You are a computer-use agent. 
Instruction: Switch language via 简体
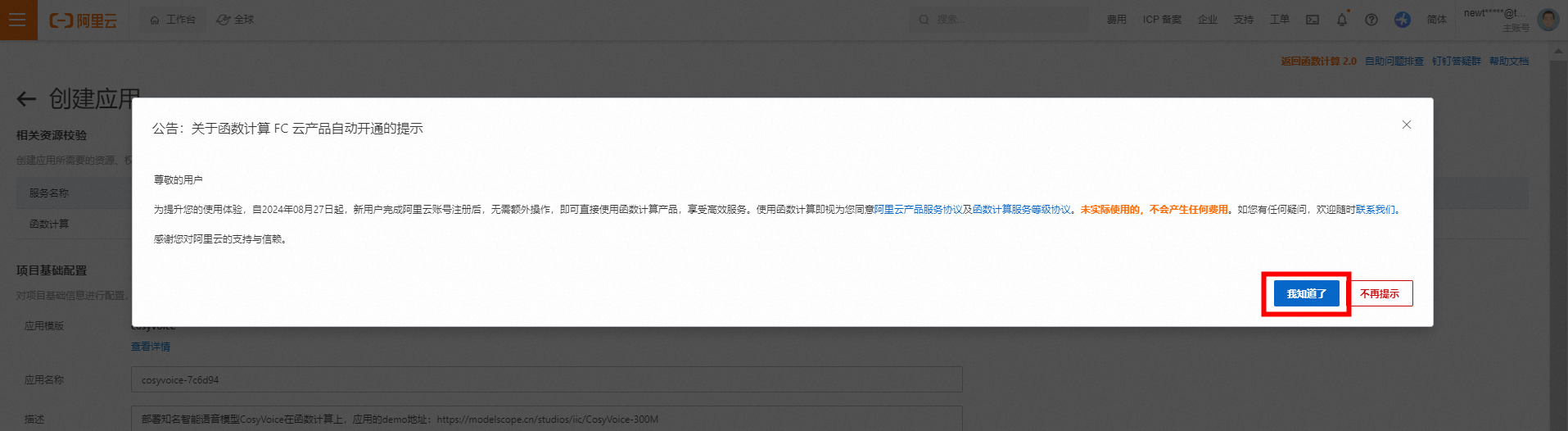tap(1437, 20)
